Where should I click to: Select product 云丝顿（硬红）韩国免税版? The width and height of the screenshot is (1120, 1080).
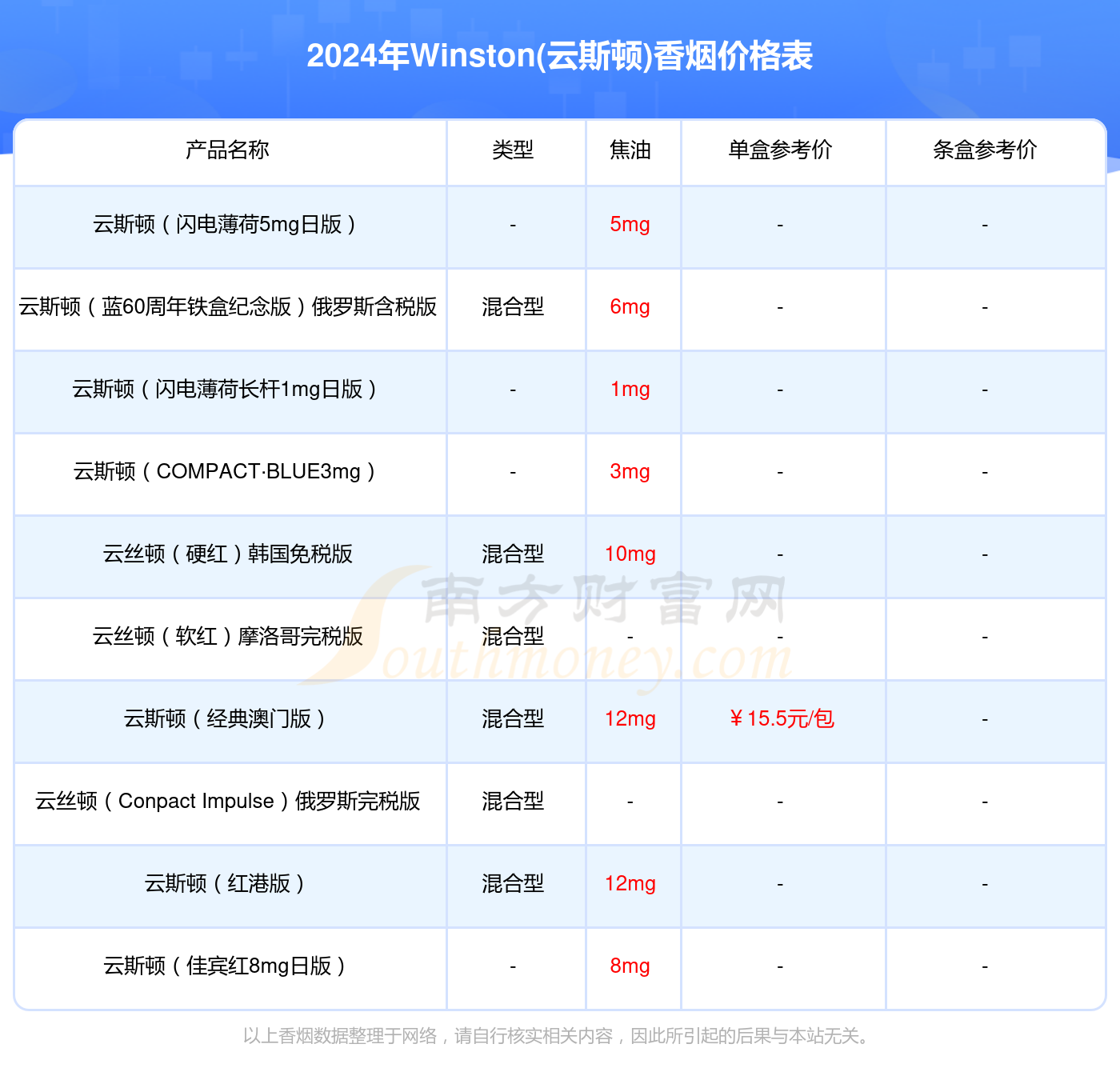227,554
